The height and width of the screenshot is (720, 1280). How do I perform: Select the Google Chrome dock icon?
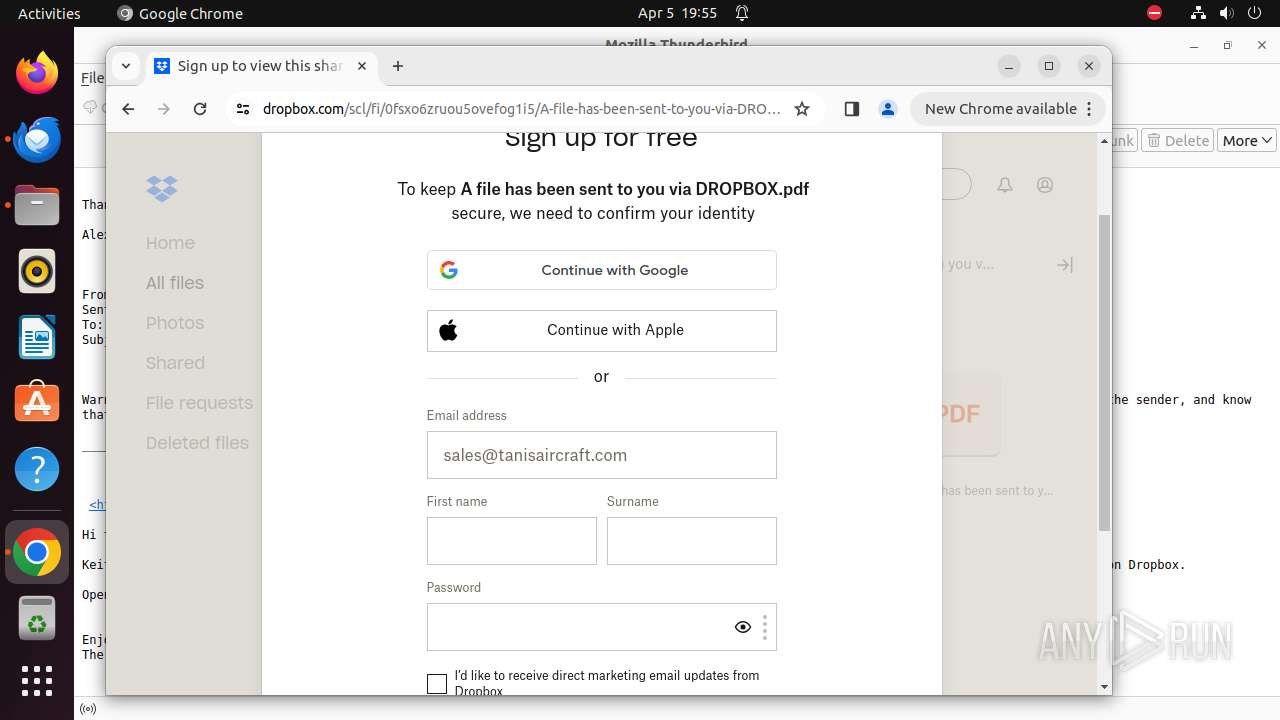coord(37,552)
